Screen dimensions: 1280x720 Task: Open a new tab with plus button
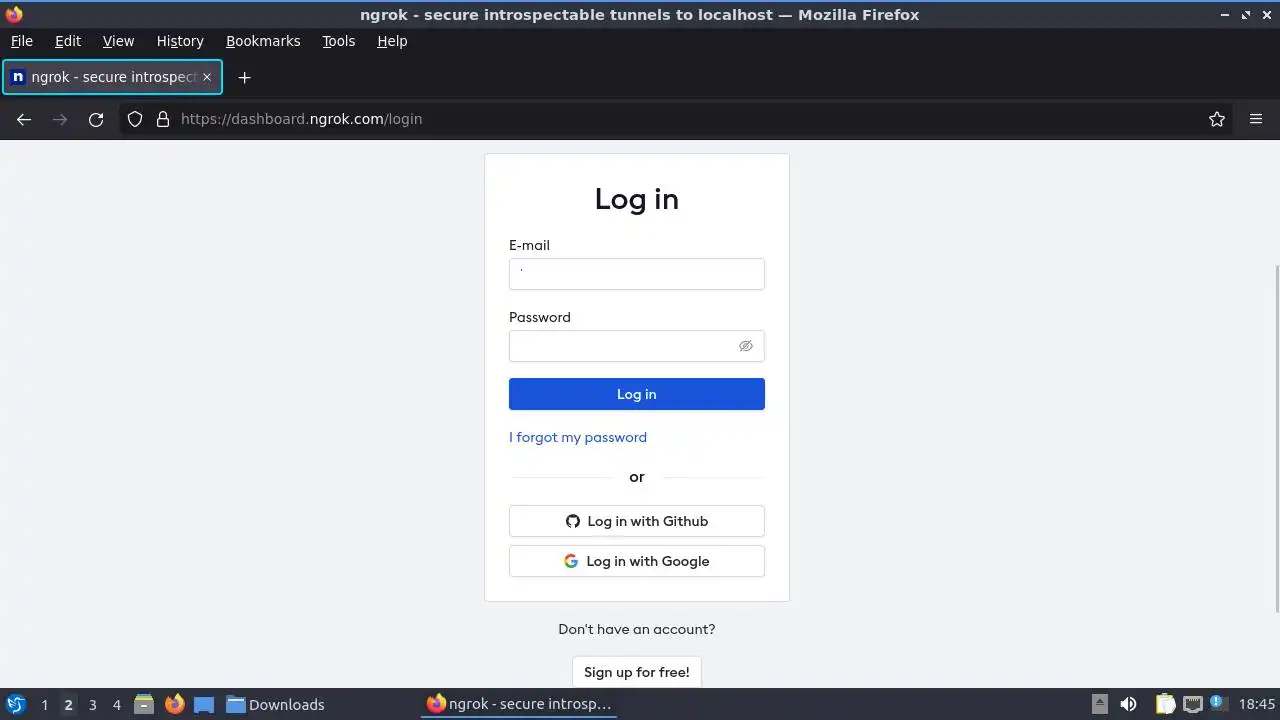click(x=244, y=77)
